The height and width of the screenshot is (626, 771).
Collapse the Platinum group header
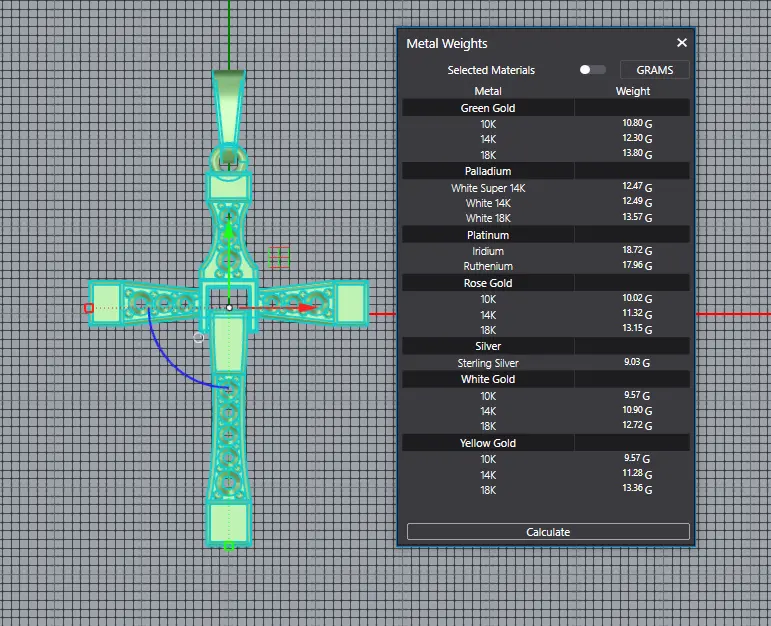tap(488, 235)
